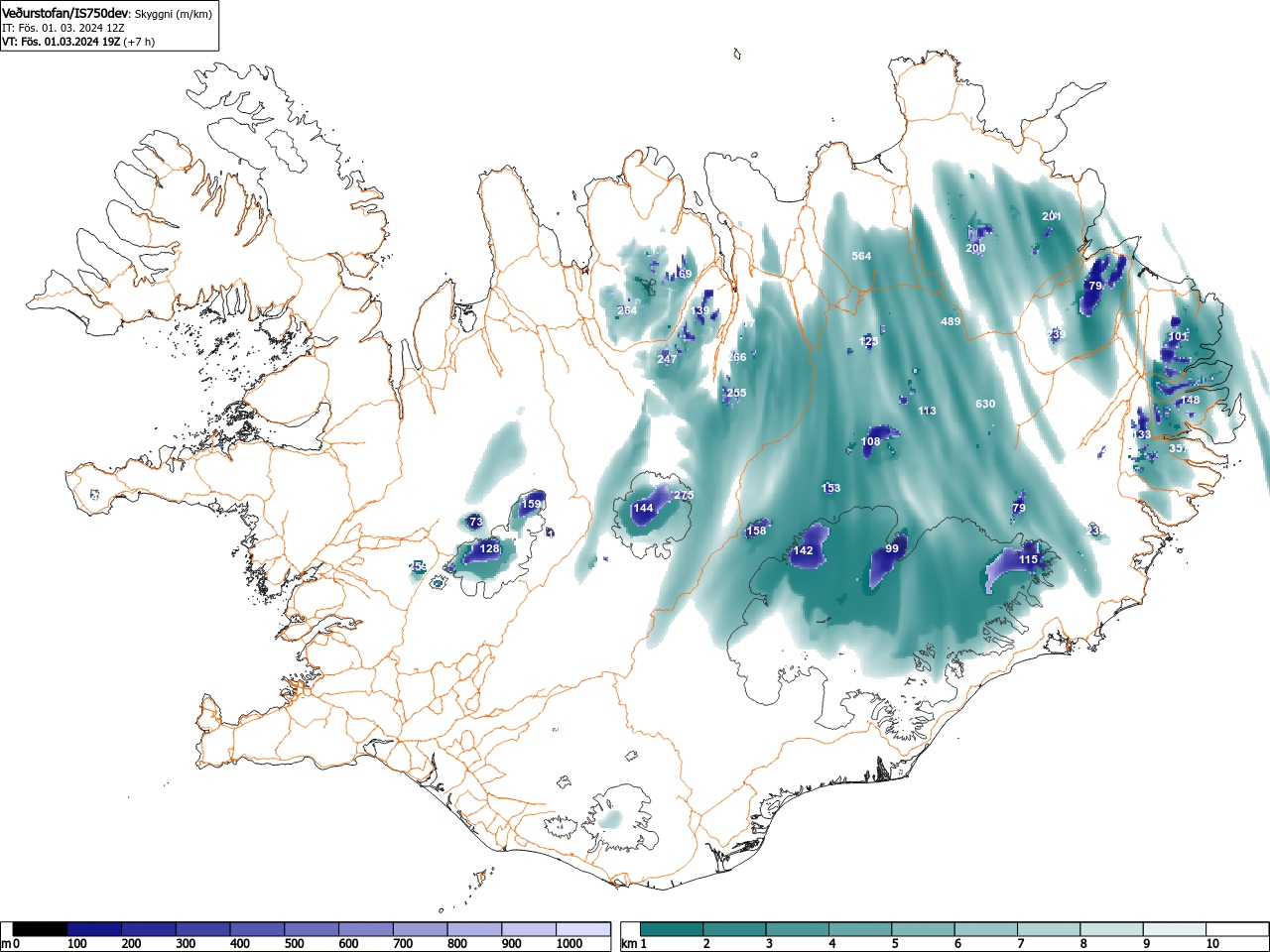The width and height of the screenshot is (1270, 952).
Task: Click the visibility value '264' on the map
Action: tap(627, 310)
